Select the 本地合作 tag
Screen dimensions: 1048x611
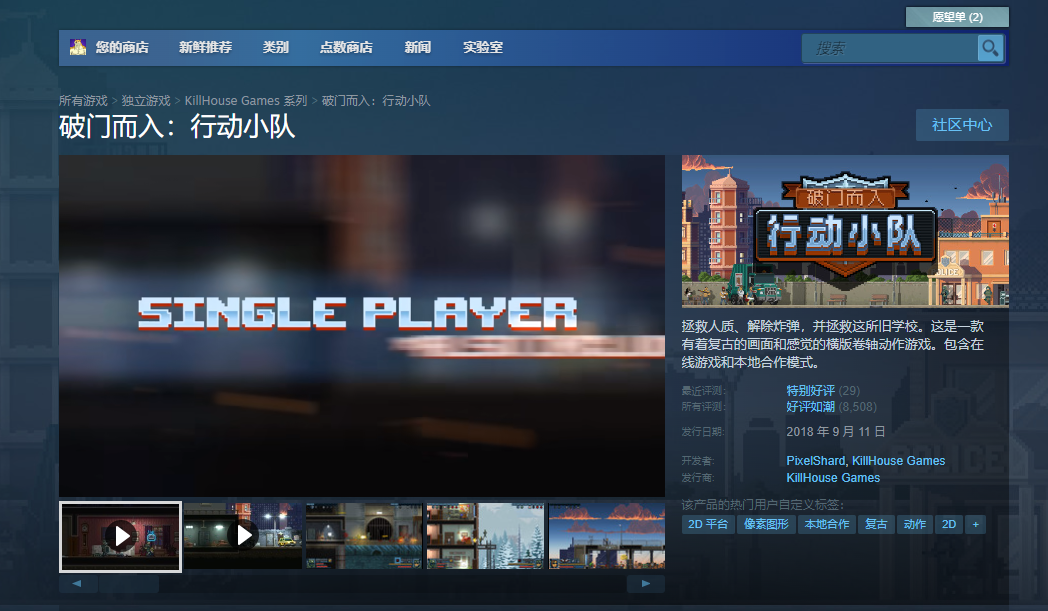pyautogui.click(x=827, y=524)
